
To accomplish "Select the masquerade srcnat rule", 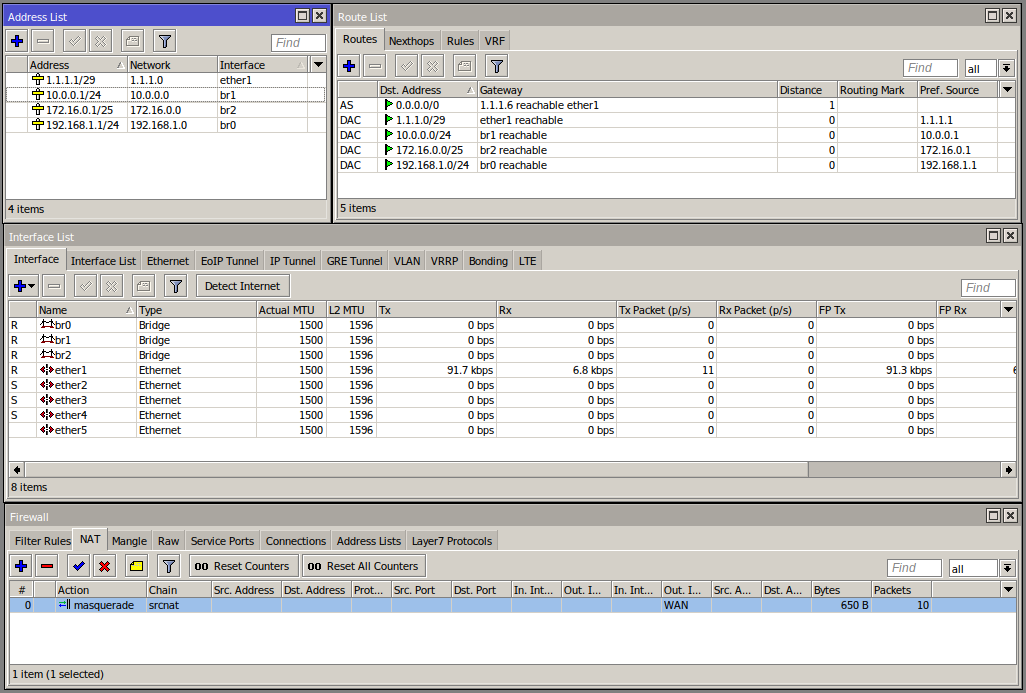I will [512, 605].
